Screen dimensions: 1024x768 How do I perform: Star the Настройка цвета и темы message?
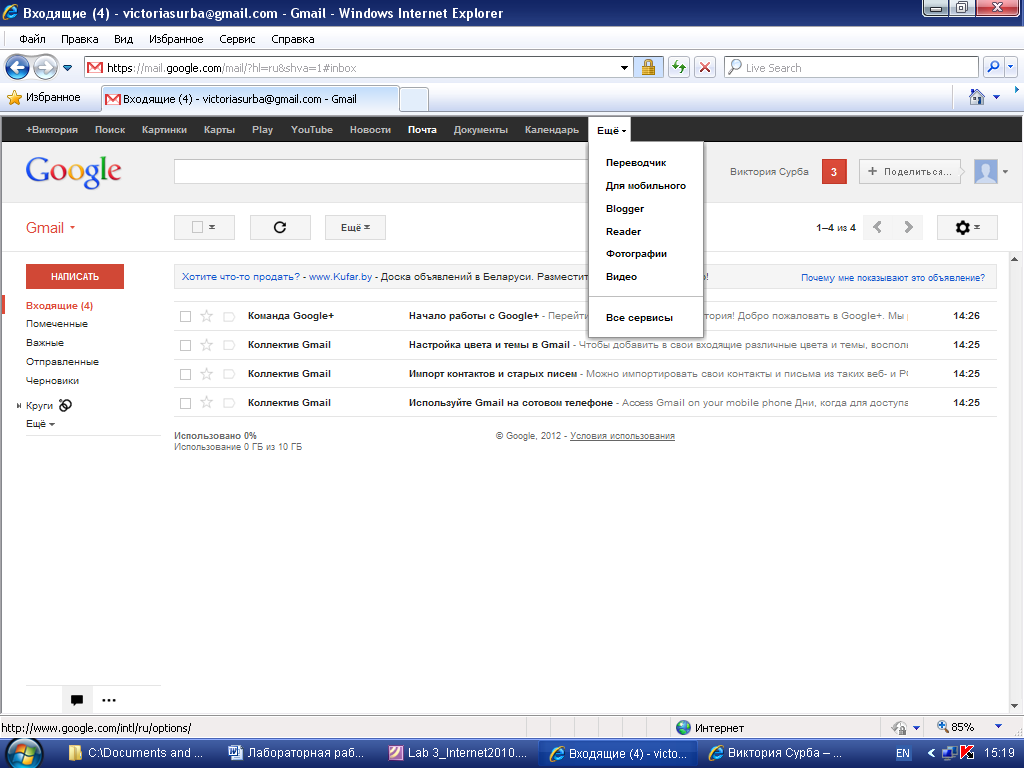click(206, 345)
